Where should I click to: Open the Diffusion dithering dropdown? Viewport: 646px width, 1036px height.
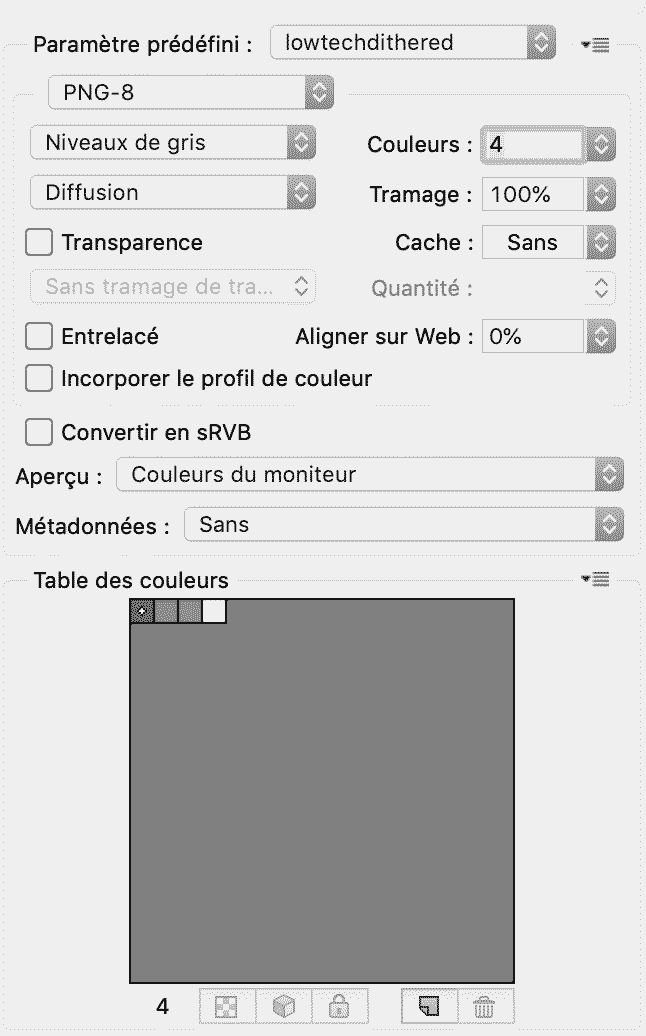(x=172, y=192)
